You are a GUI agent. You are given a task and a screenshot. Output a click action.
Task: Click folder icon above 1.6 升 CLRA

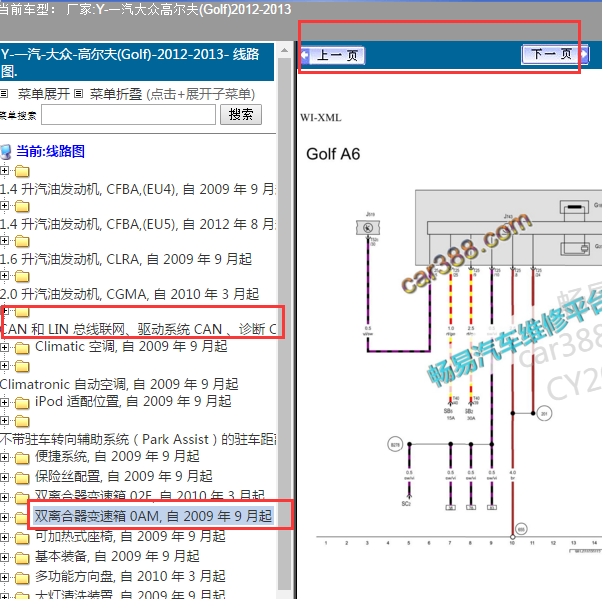[22, 242]
